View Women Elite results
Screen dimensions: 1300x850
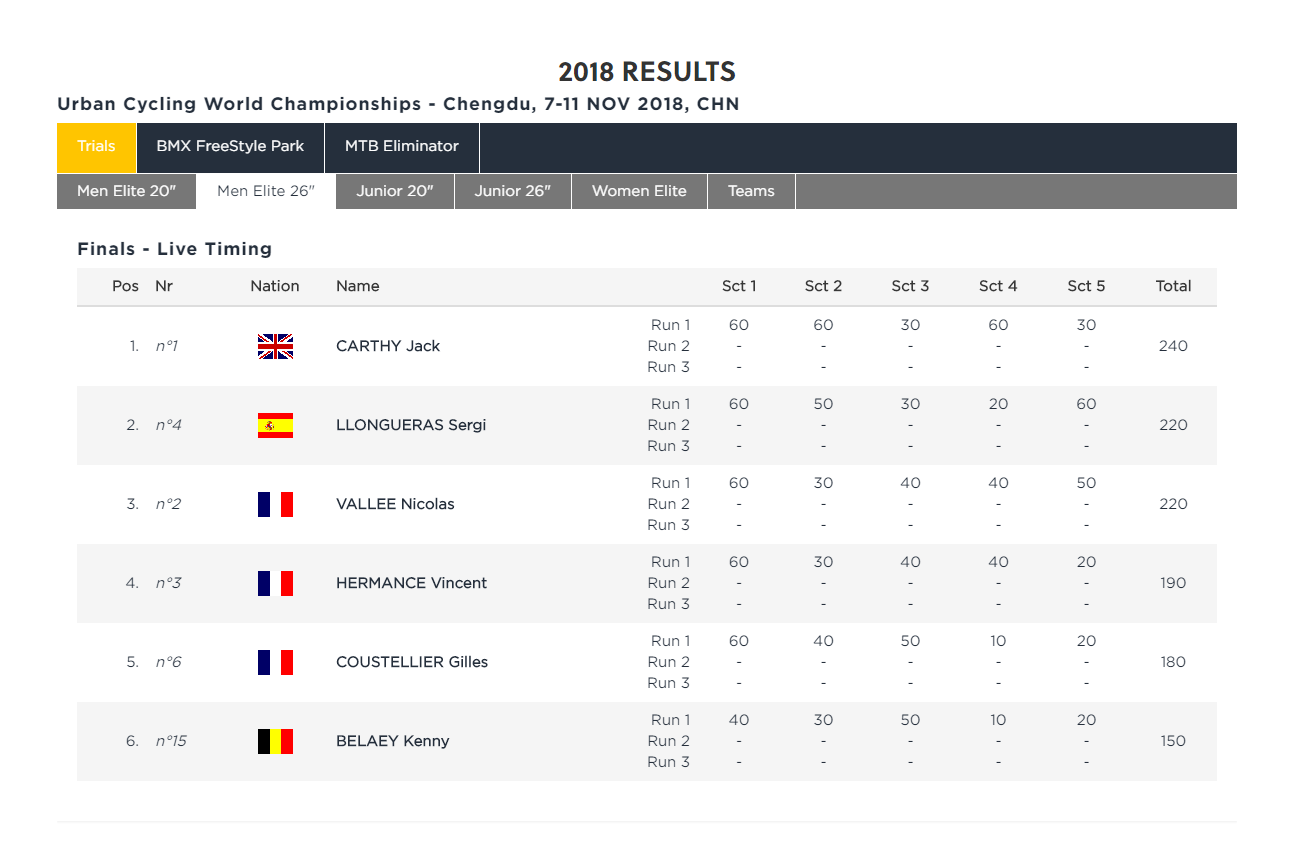pos(639,192)
